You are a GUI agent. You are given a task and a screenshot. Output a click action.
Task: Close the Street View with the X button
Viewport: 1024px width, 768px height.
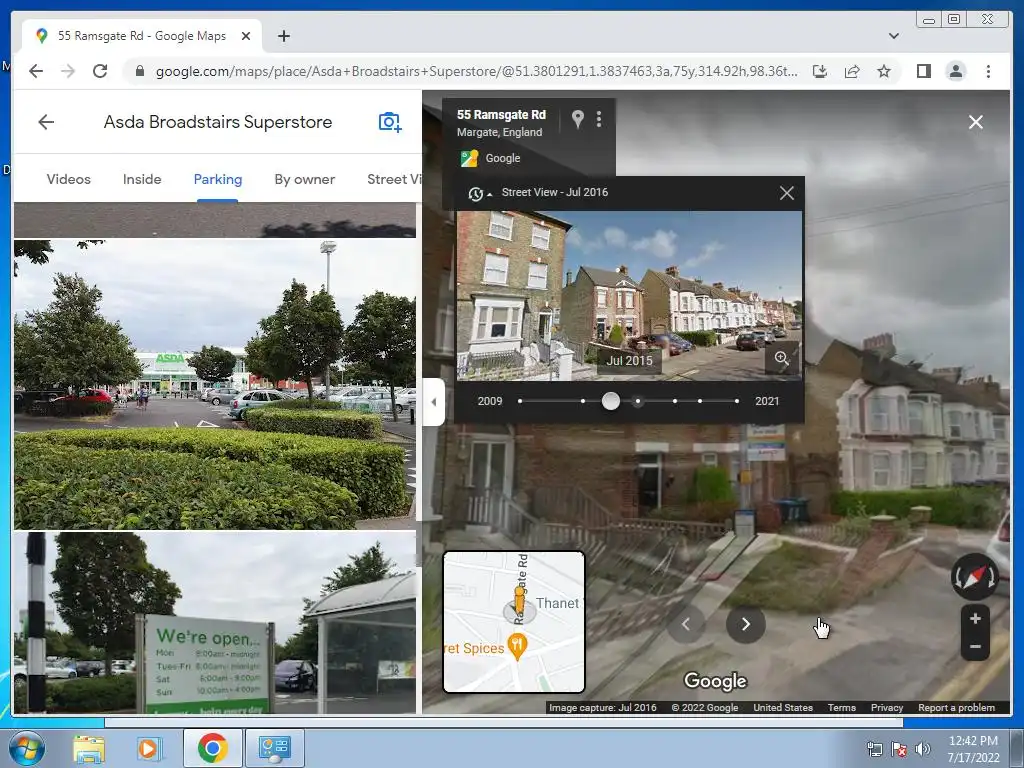tap(976, 122)
